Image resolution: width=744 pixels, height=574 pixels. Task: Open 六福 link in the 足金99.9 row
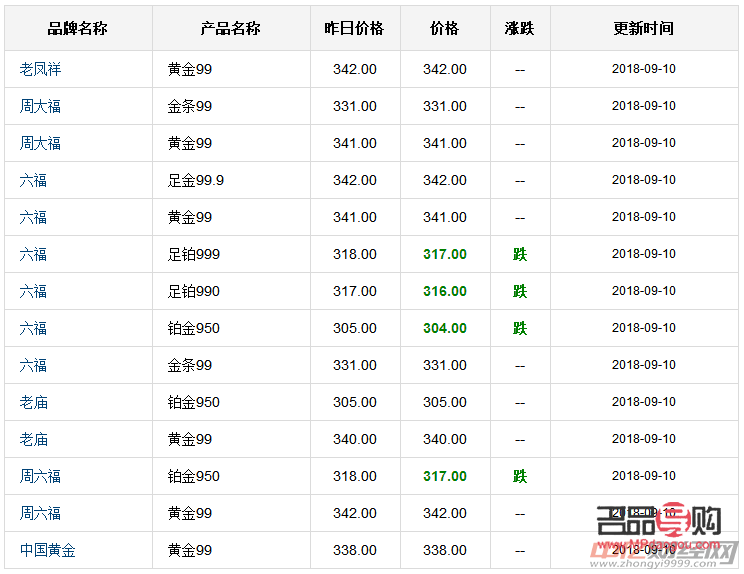pyautogui.click(x=33, y=180)
